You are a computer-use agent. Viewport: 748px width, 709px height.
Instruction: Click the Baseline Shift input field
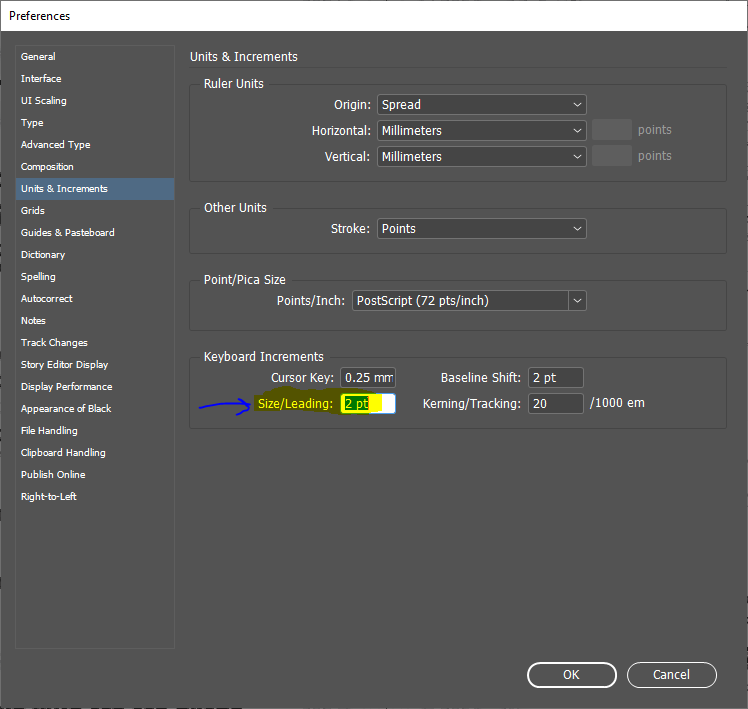555,378
